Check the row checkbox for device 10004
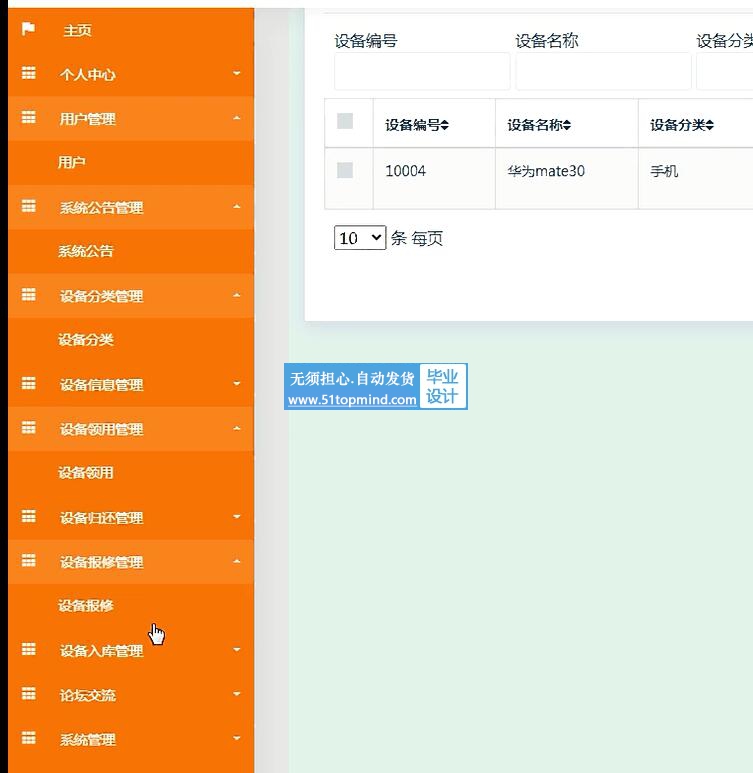Screen dimensions: 753x773 [345, 171]
